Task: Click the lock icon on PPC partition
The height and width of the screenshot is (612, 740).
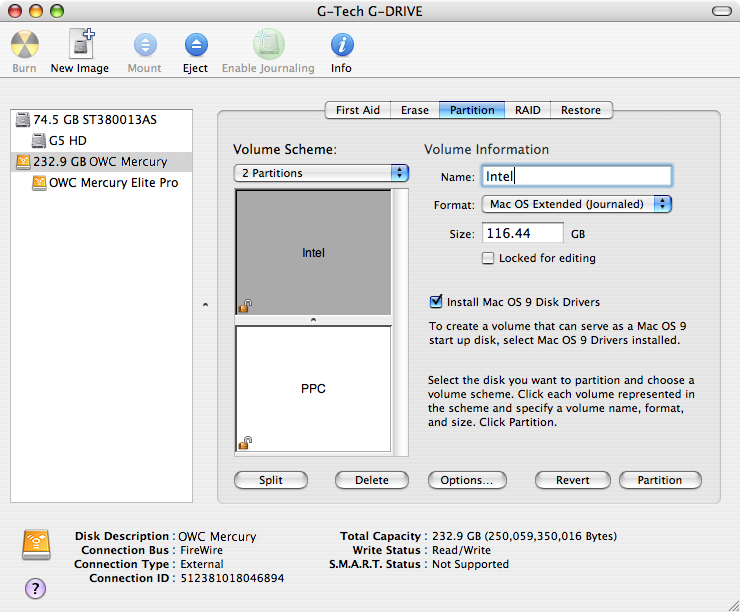Action: [245, 443]
